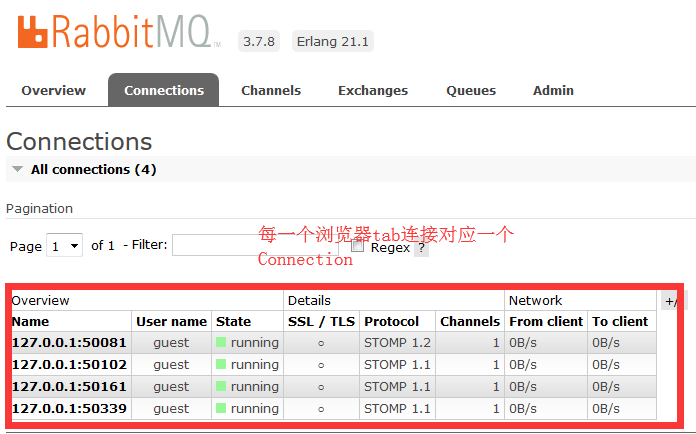Sort by the SSL / TLS column header
This screenshot has width=696, height=434.
click(321, 321)
